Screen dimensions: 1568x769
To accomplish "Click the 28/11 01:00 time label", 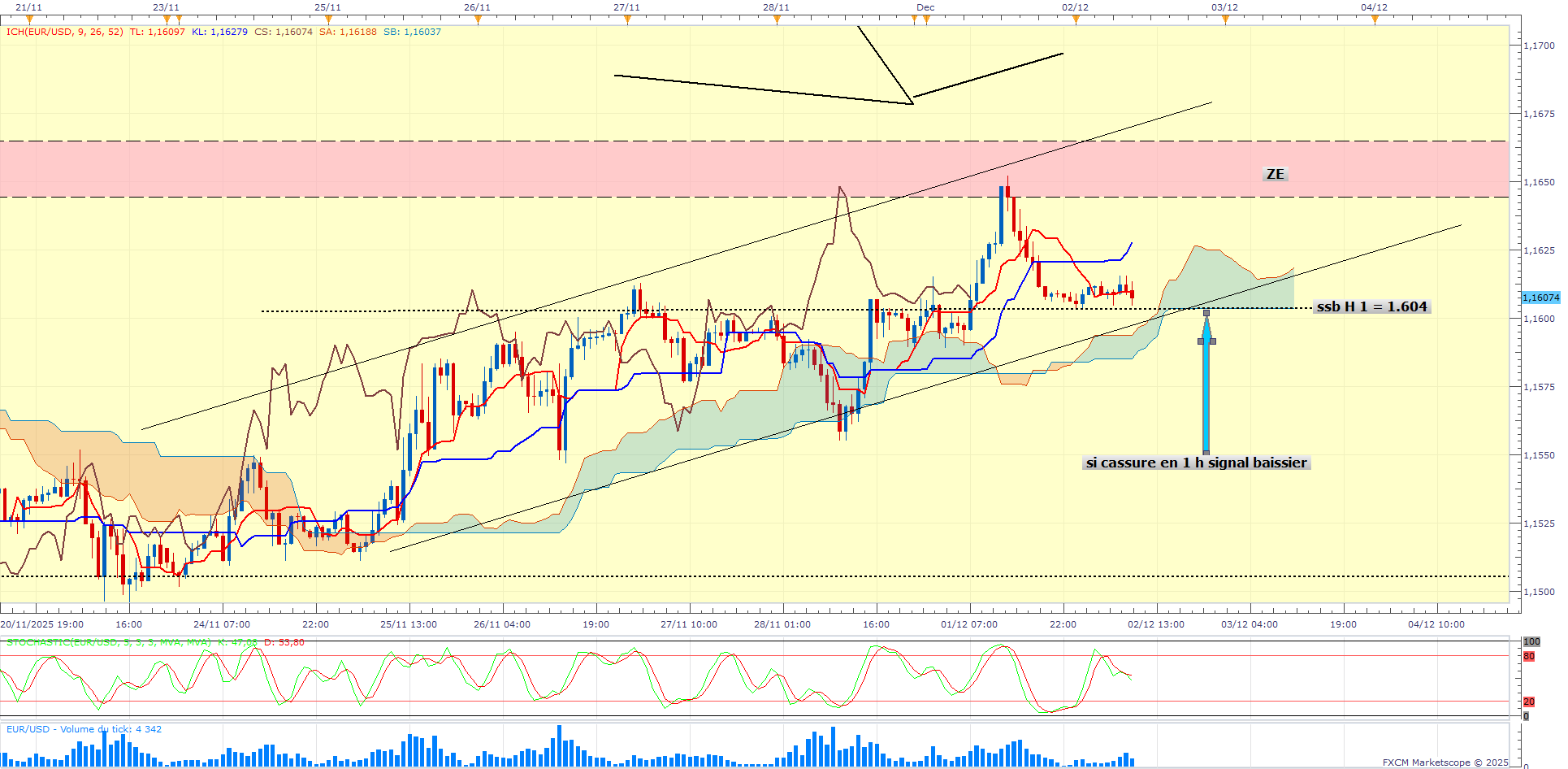I will (782, 624).
